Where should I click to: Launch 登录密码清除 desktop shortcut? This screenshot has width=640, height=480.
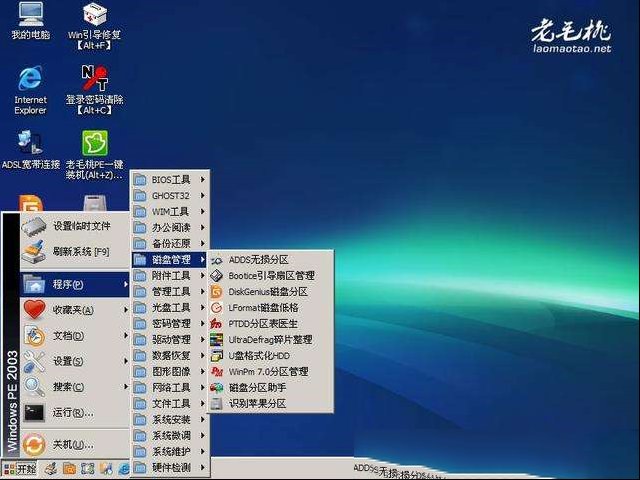[x=95, y=90]
